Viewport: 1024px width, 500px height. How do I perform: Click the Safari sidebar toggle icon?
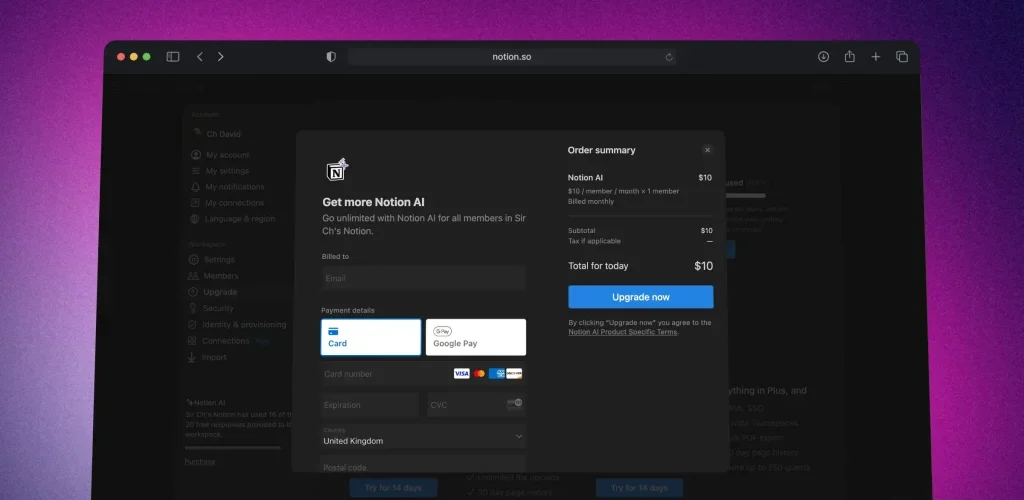173,57
